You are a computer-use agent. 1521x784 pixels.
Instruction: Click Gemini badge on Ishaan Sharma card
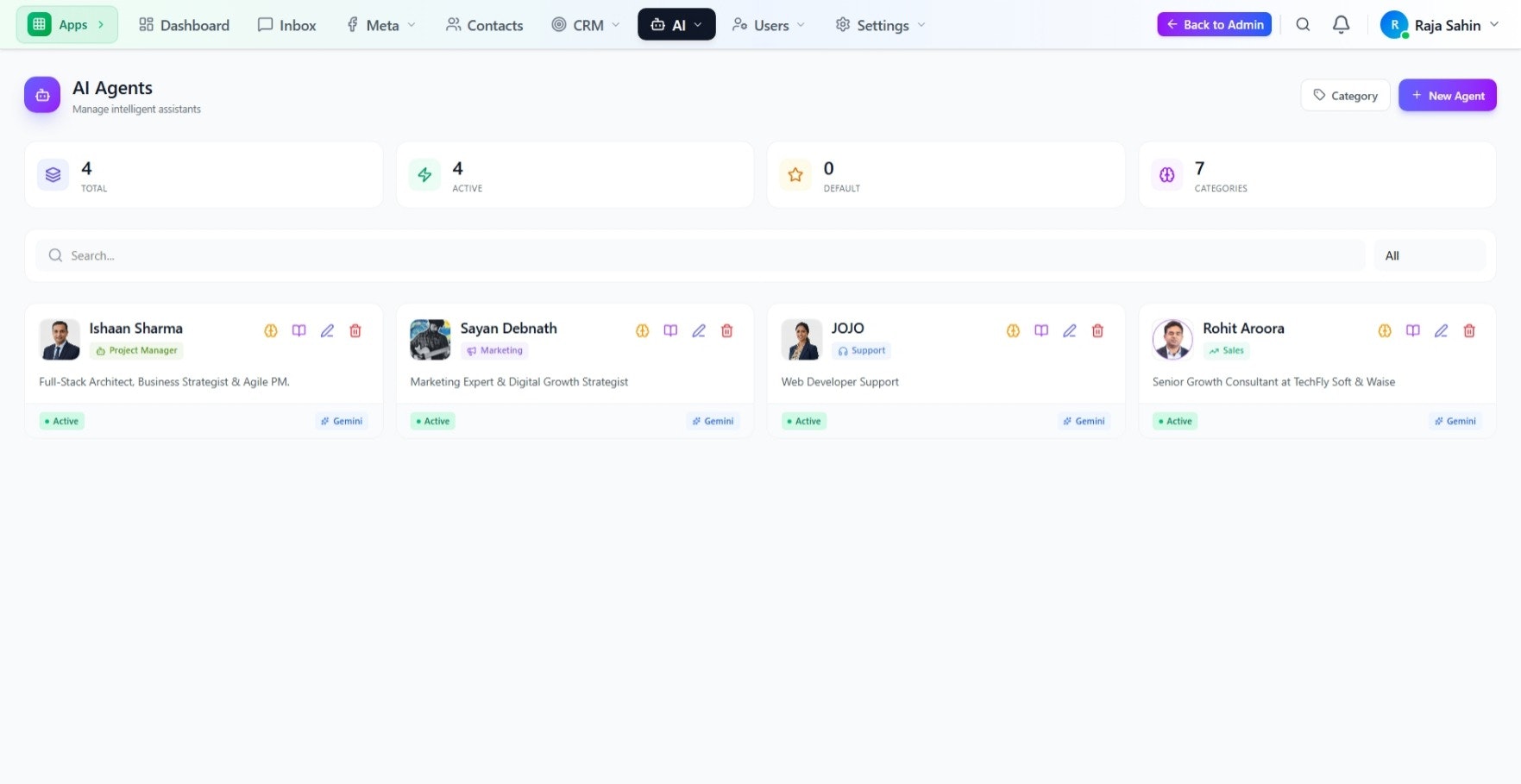tap(342, 421)
